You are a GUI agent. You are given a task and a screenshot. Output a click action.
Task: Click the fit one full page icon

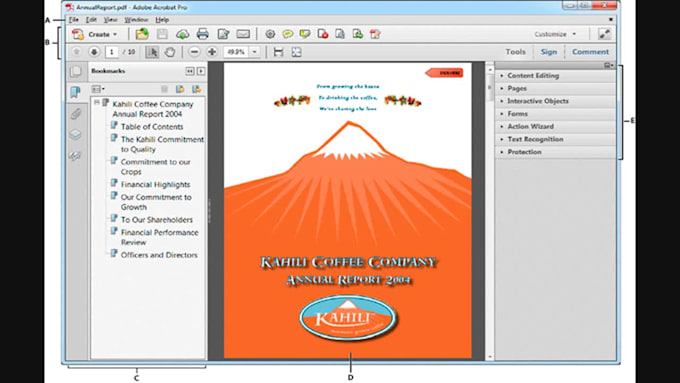296,52
